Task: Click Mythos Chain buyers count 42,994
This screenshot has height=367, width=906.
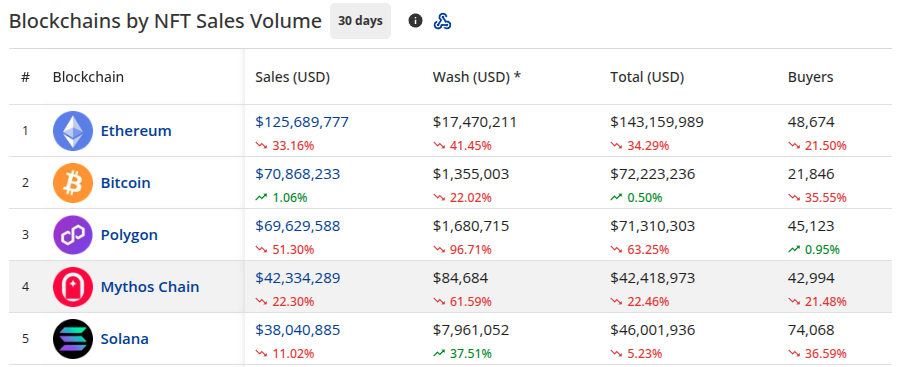Action: click(811, 278)
